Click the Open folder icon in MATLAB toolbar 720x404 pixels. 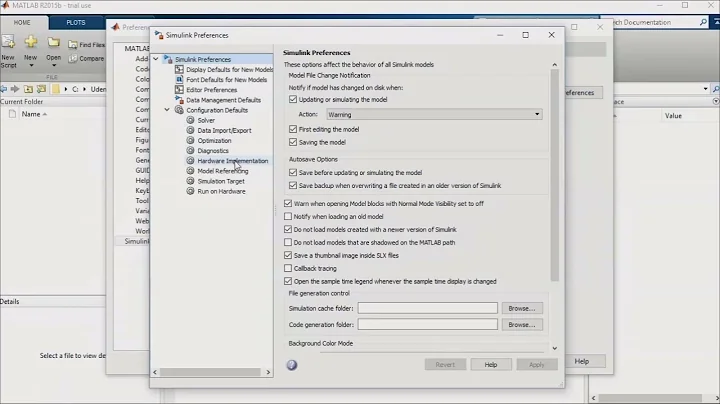point(53,42)
